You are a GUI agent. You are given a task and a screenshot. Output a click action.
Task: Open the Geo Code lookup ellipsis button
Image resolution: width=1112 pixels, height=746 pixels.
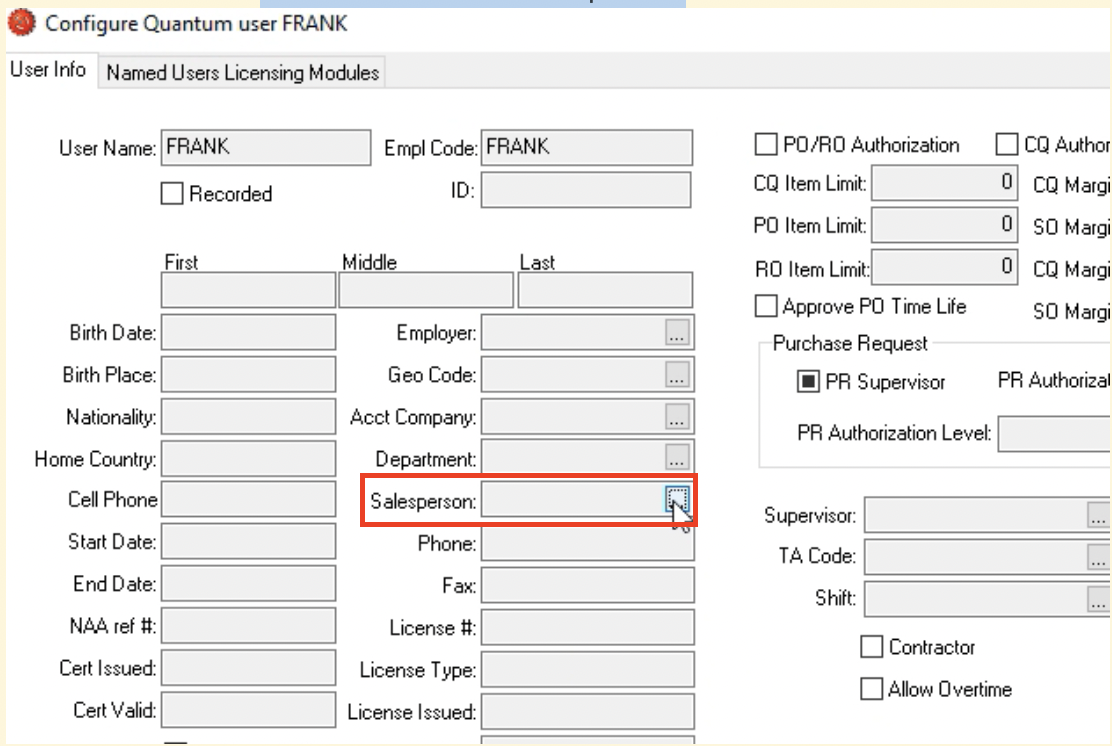pyautogui.click(x=677, y=374)
